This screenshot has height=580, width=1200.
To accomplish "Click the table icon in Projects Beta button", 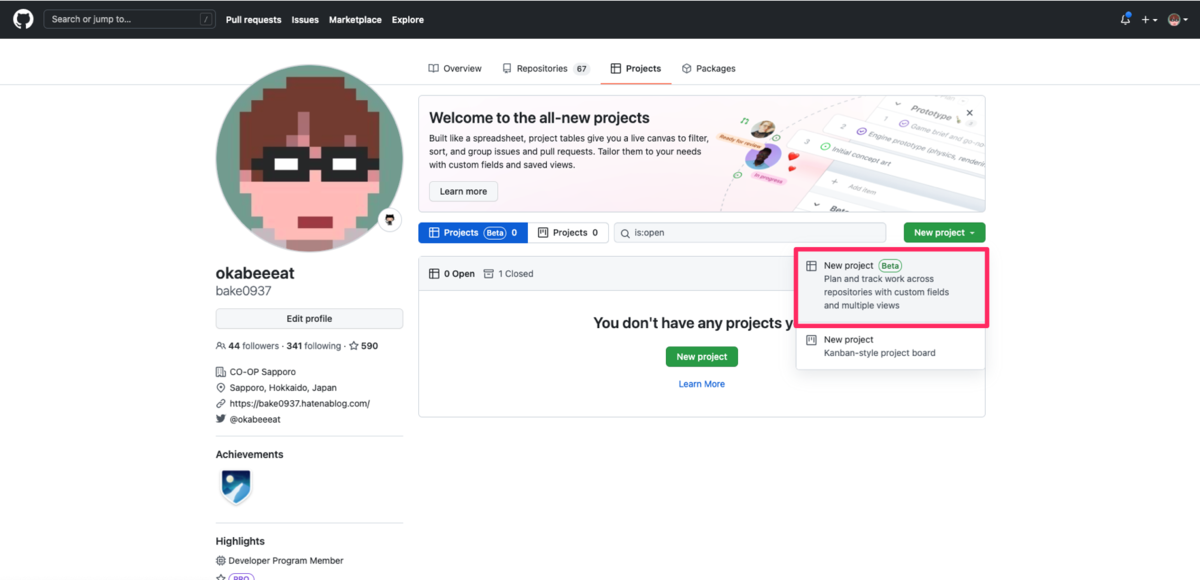I will [434, 232].
